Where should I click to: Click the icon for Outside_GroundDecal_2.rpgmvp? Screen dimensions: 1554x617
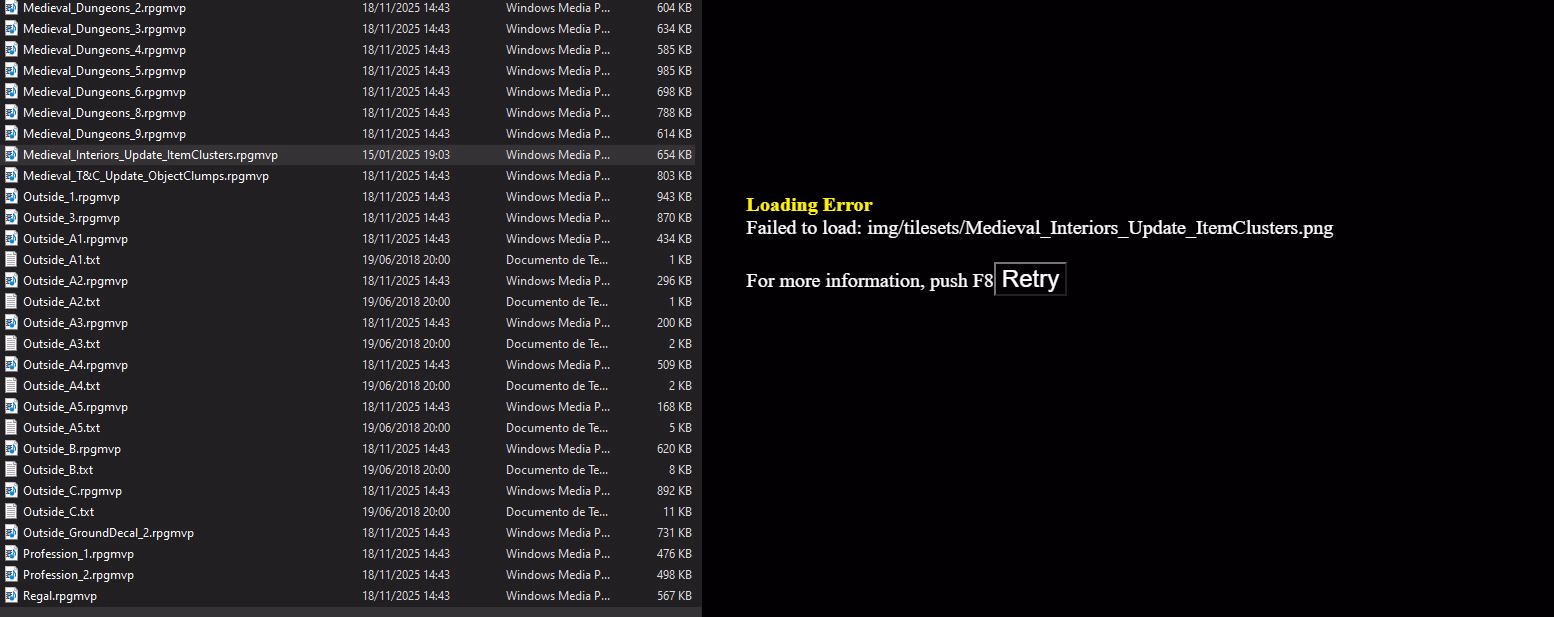(x=12, y=533)
